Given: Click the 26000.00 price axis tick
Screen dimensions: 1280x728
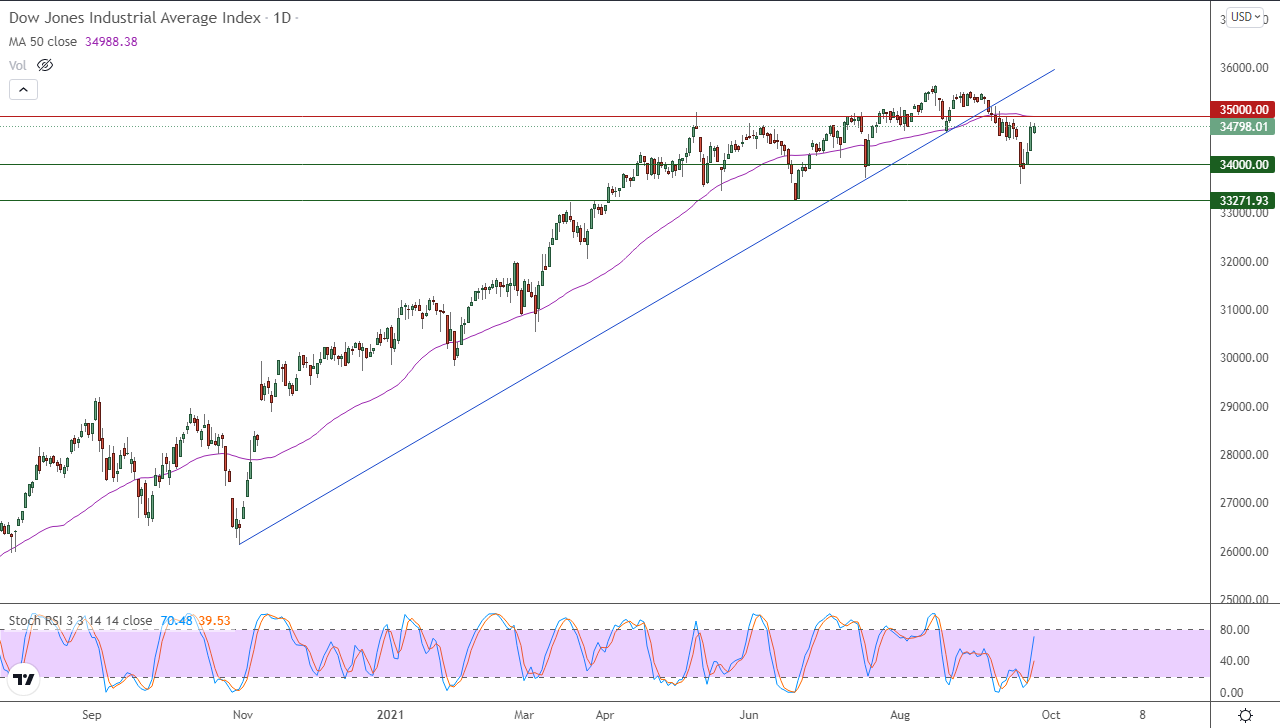Looking at the screenshot, I should pos(1243,552).
